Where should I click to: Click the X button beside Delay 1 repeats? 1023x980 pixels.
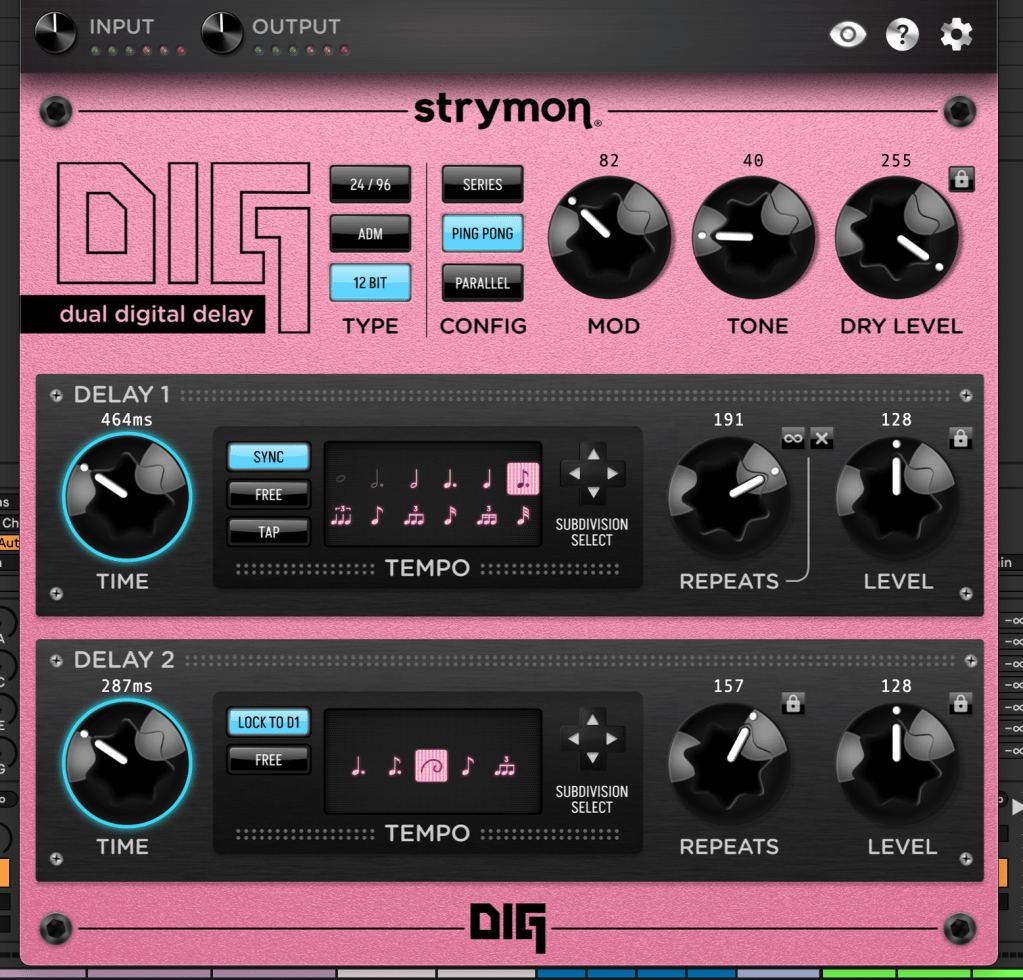click(821, 438)
